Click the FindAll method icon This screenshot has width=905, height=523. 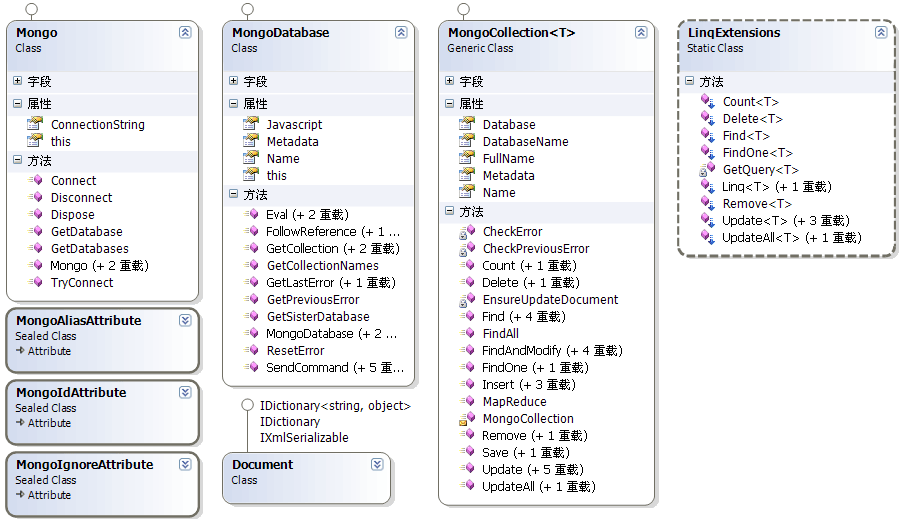click(467, 333)
